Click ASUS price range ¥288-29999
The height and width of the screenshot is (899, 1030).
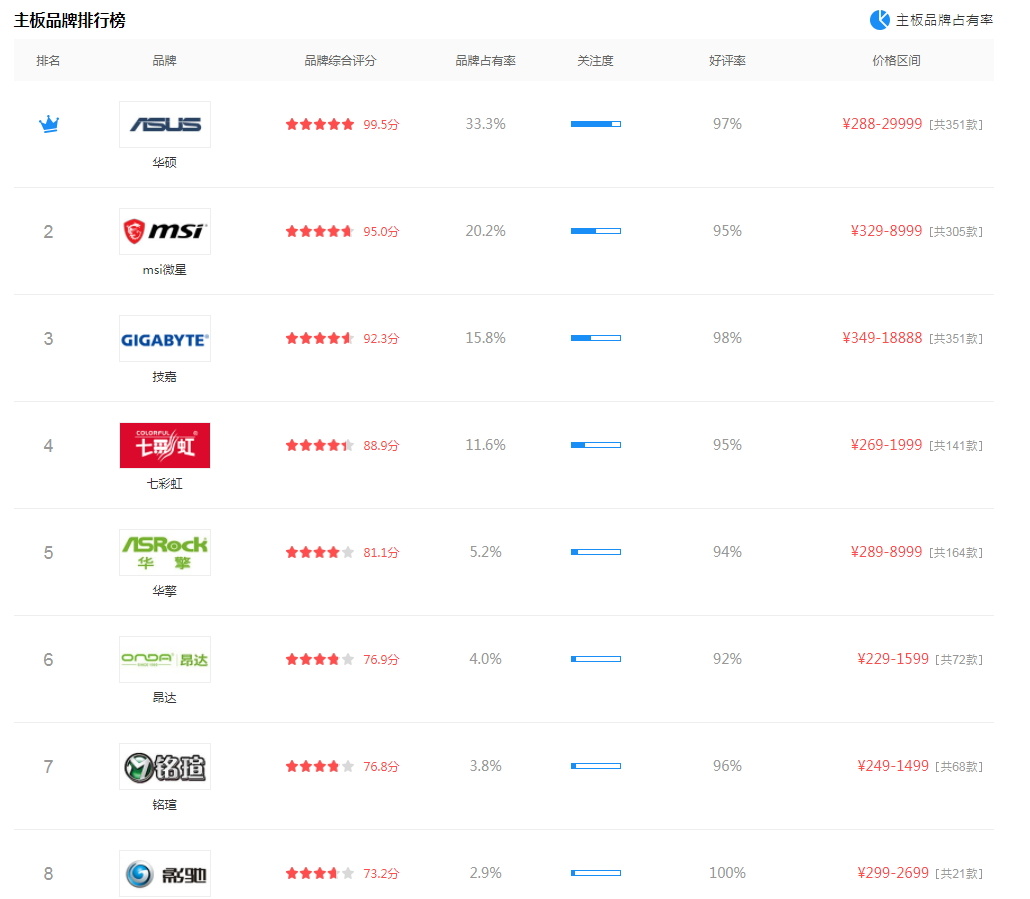[x=882, y=124]
